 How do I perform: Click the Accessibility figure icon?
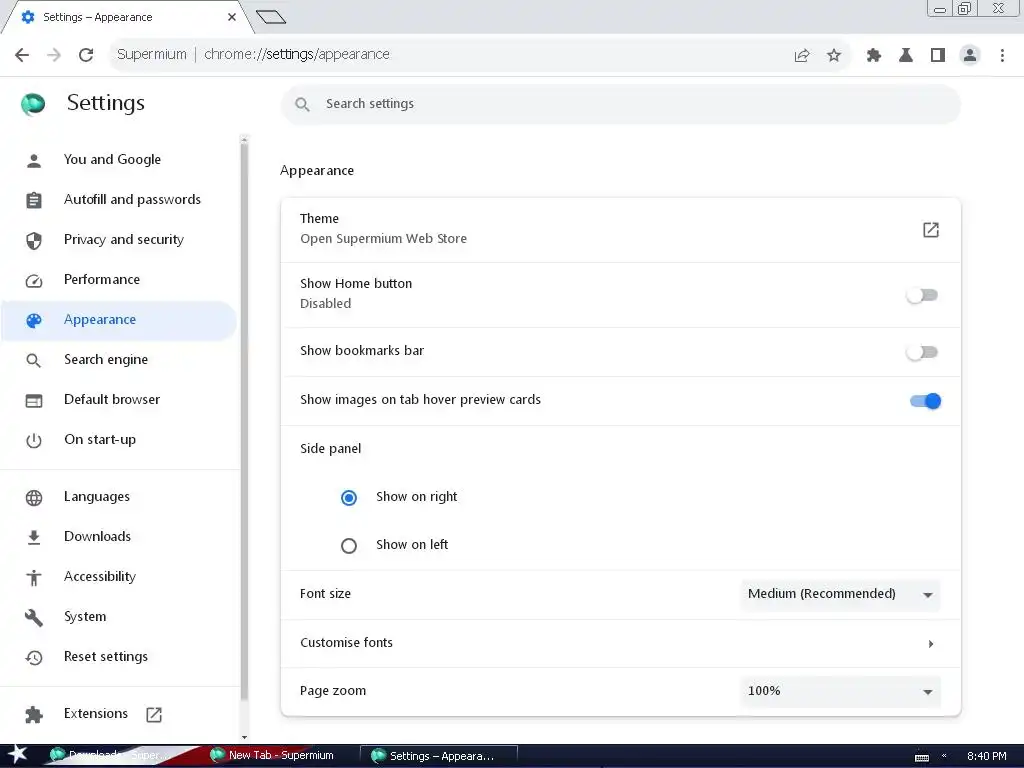(34, 577)
